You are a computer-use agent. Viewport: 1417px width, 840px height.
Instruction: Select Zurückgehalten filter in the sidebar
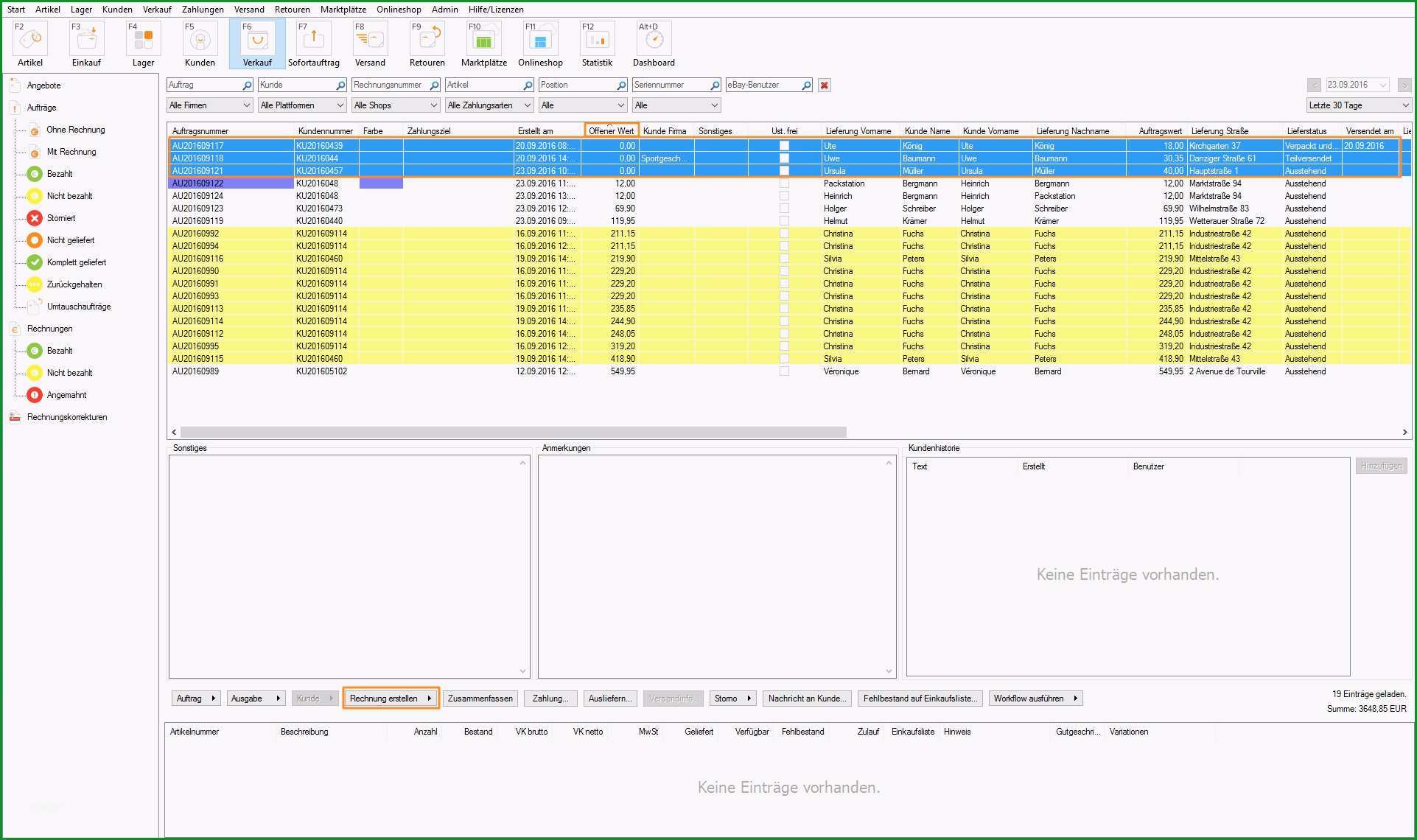coord(65,284)
